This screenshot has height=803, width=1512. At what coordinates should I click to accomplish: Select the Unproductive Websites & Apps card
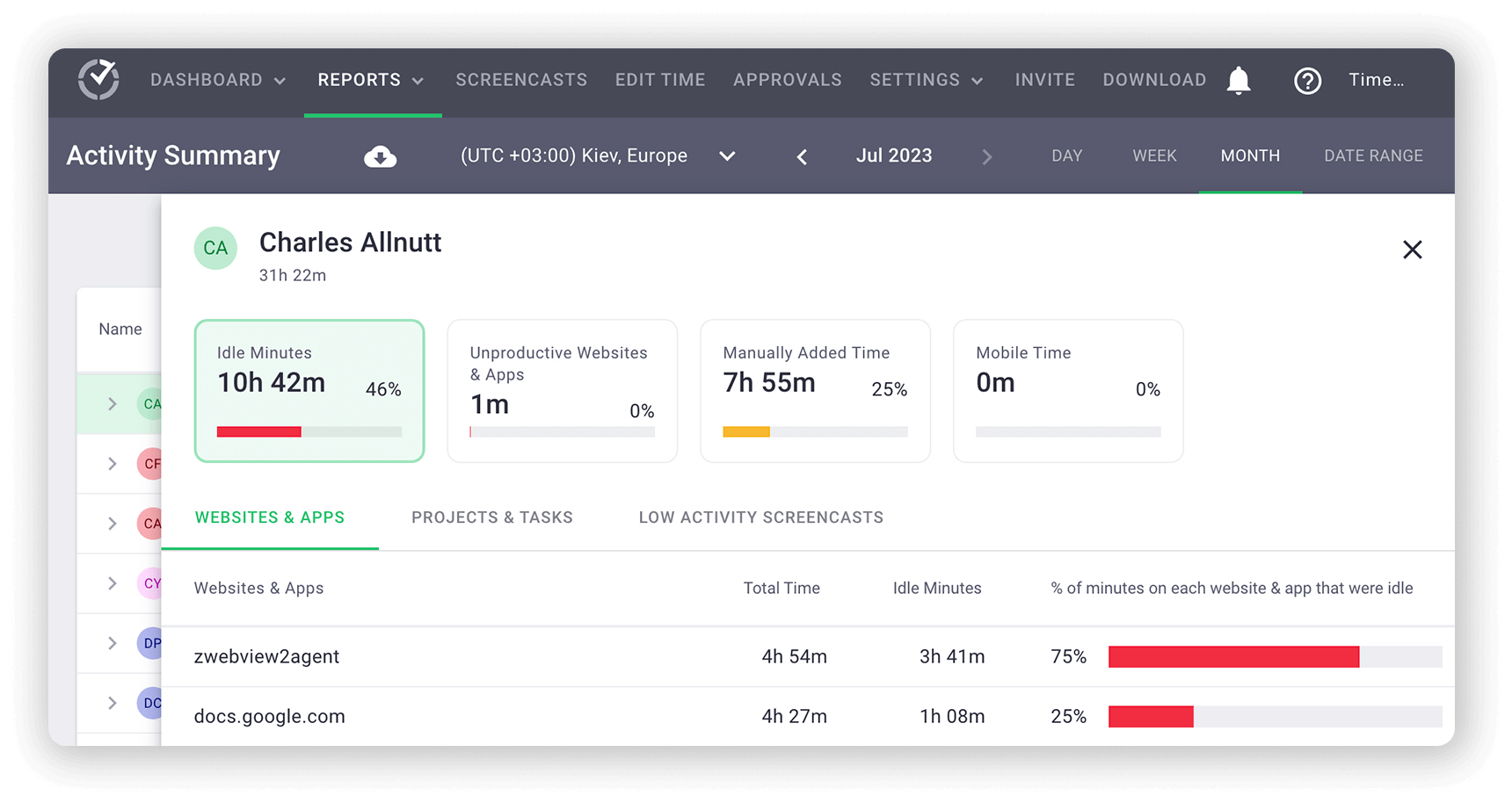tap(563, 391)
